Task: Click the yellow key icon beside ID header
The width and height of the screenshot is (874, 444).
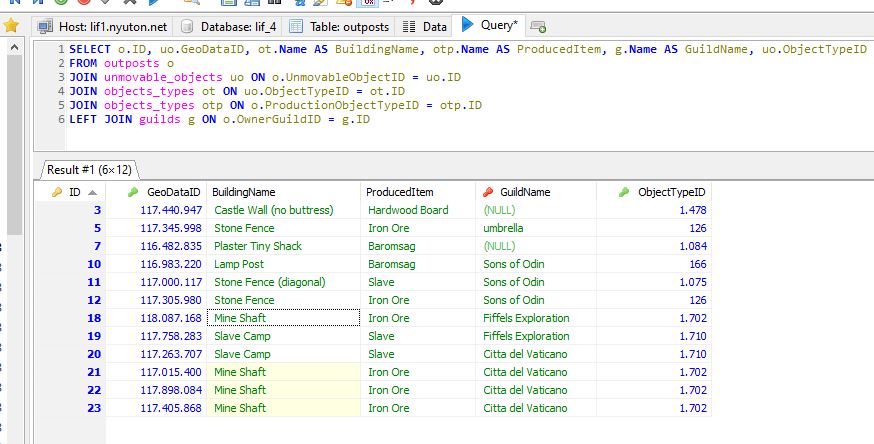Action: pyautogui.click(x=56, y=192)
